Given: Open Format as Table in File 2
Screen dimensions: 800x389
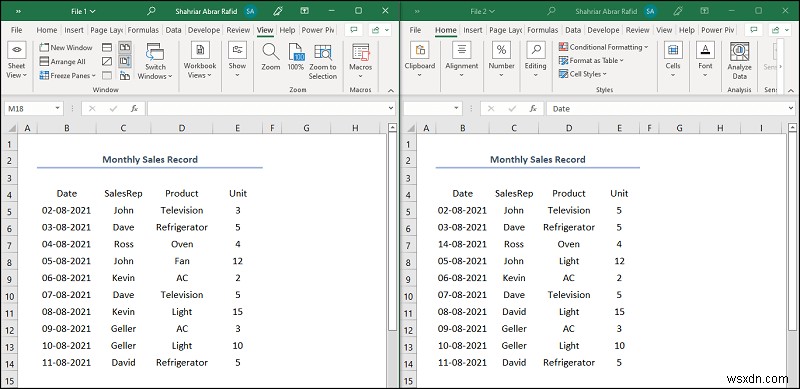Looking at the screenshot, I should pos(592,60).
